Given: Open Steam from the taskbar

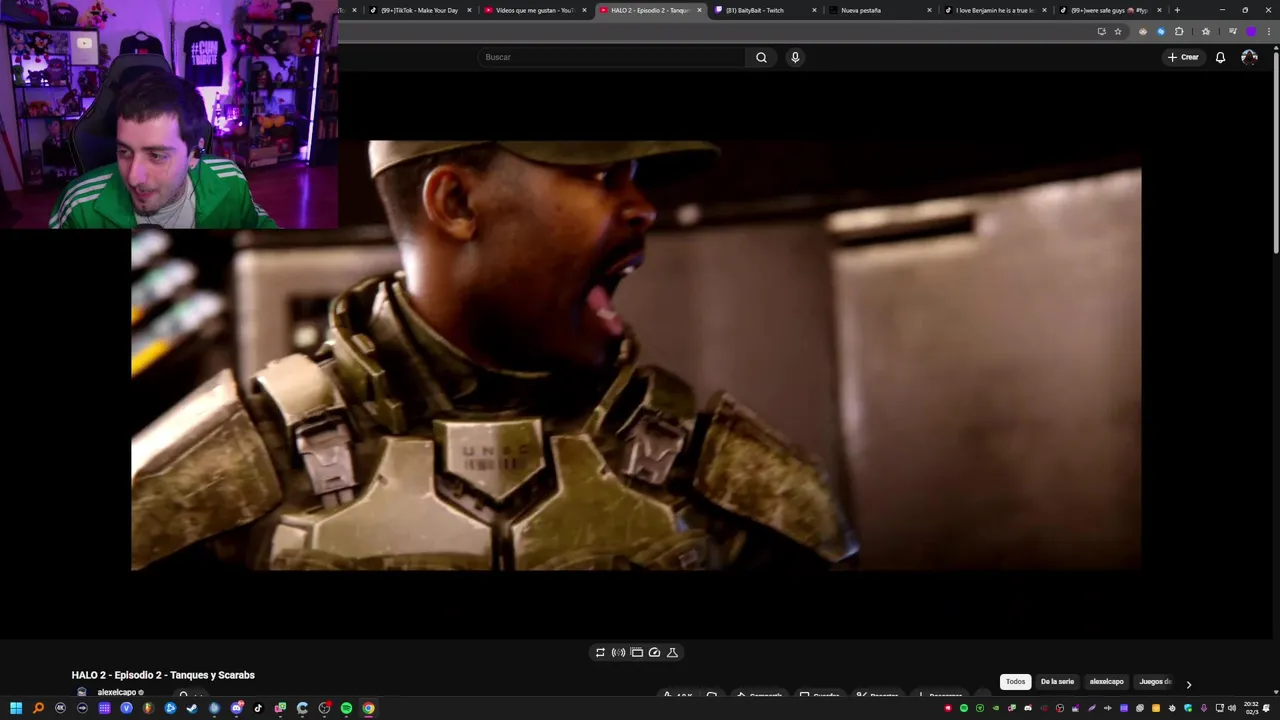Looking at the screenshot, I should coord(192,708).
